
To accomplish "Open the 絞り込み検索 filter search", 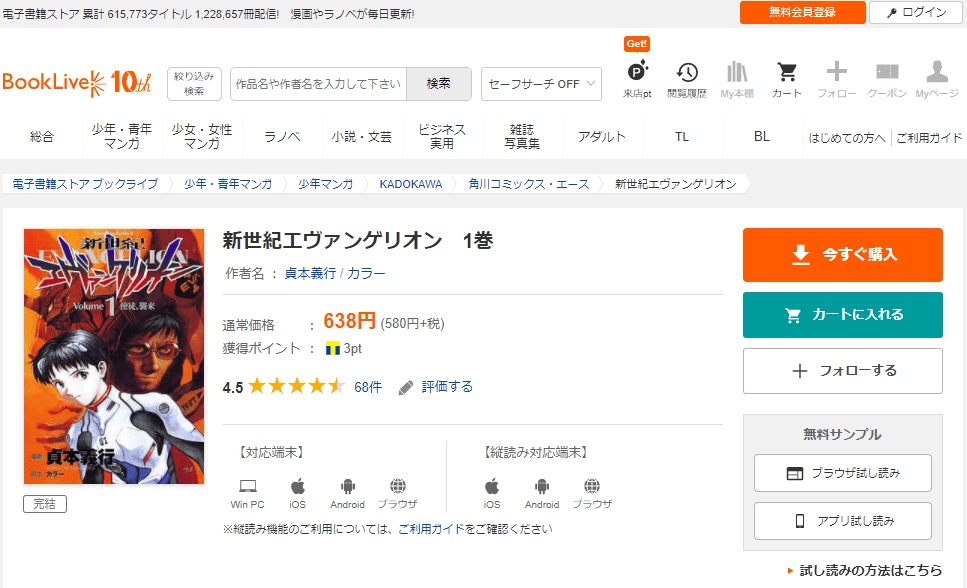I will 194,84.
